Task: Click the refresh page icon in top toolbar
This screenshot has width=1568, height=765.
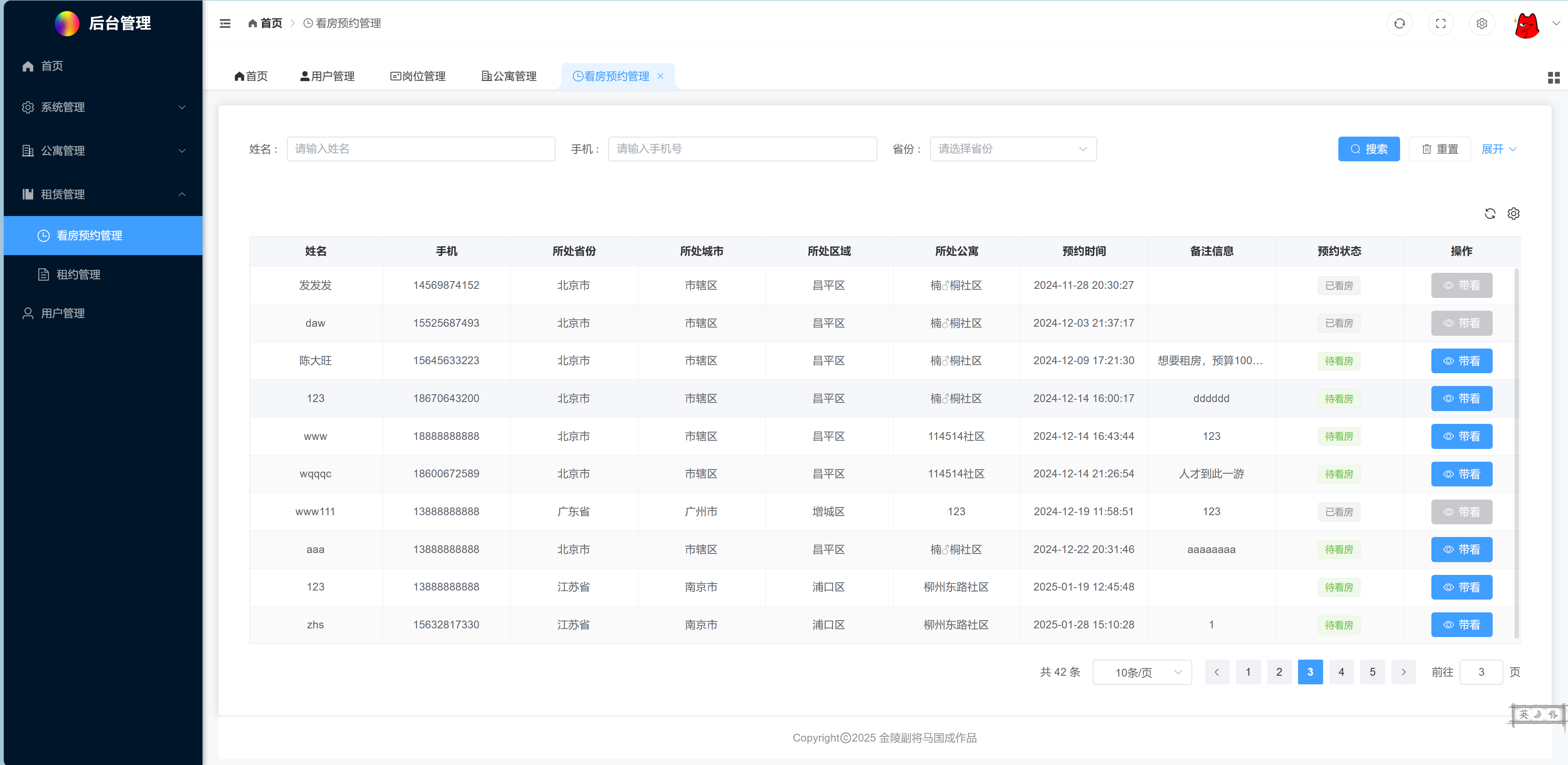Action: 1399,23
